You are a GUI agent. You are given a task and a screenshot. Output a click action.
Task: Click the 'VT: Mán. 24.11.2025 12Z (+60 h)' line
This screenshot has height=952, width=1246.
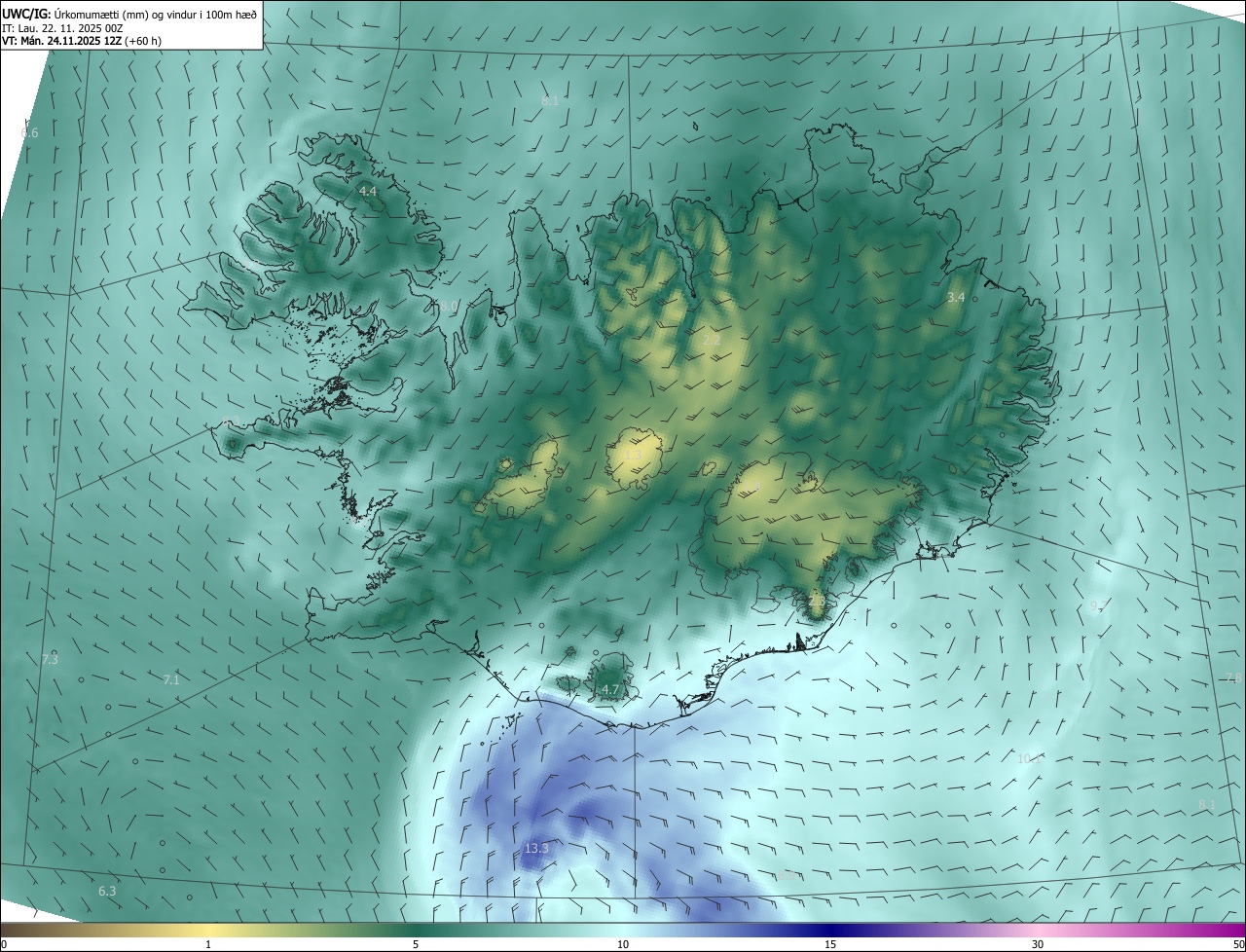point(82,41)
